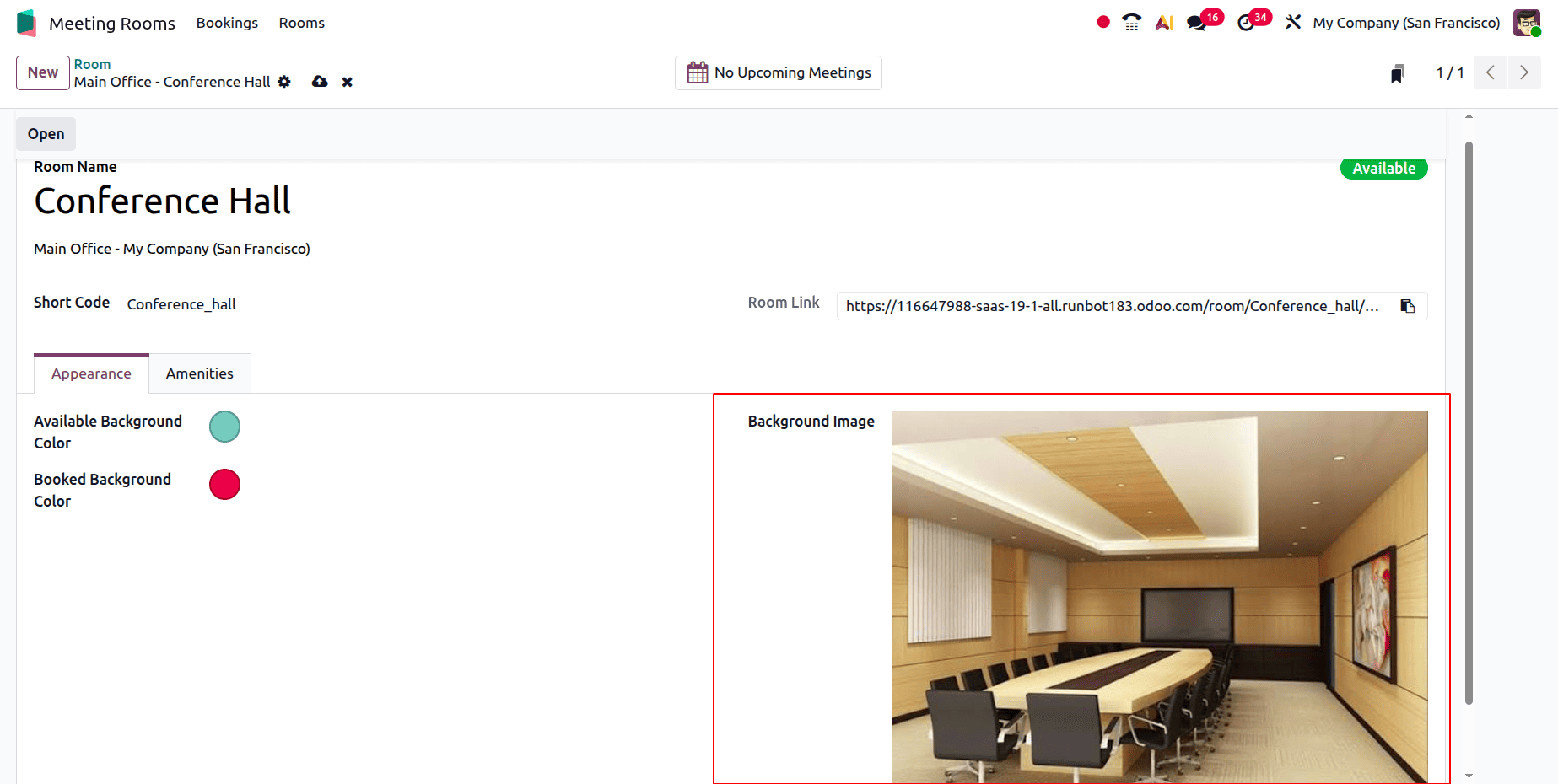Click the Room breadcrumb link
The width and height of the screenshot is (1558, 784).
coord(92,64)
